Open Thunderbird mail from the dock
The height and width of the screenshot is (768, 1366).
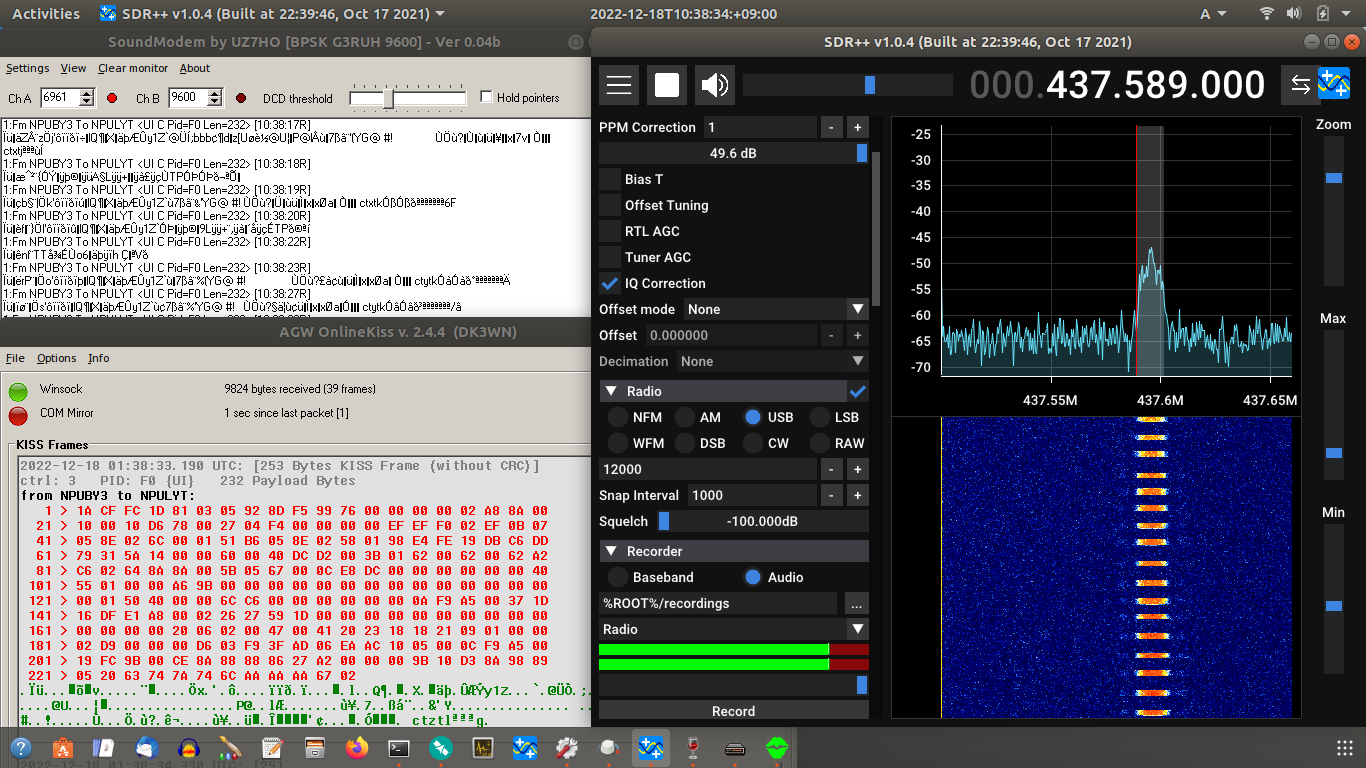tap(146, 748)
